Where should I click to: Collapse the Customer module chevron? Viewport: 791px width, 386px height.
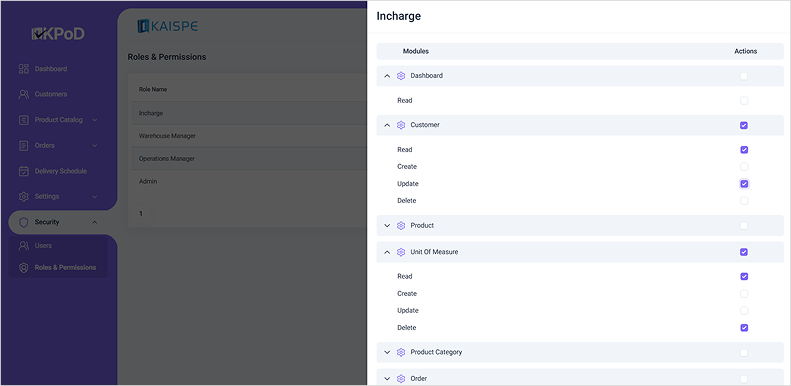click(387, 125)
